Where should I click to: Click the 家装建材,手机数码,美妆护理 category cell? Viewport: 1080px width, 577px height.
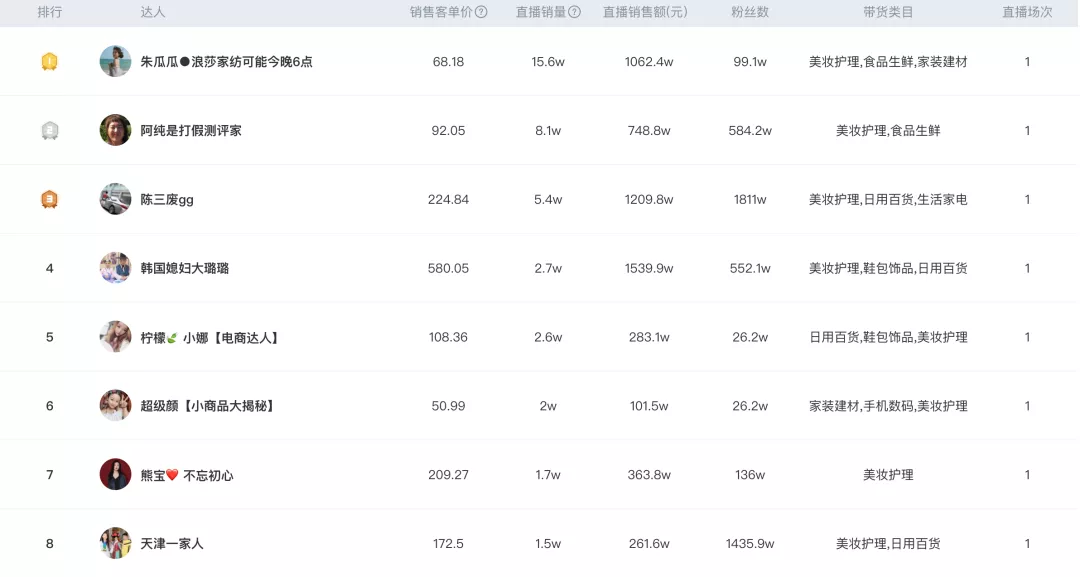(x=888, y=406)
